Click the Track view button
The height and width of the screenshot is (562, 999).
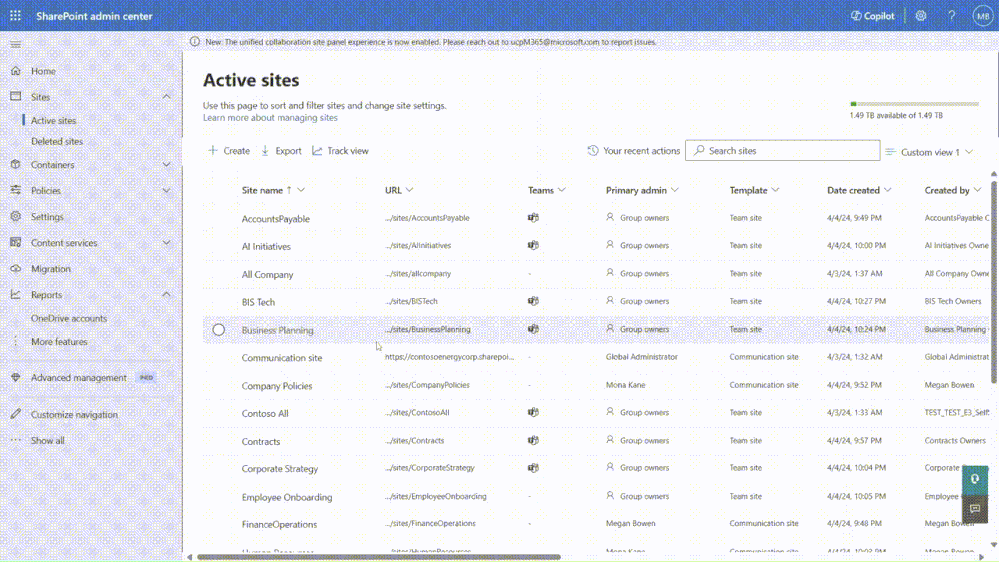[x=340, y=151]
